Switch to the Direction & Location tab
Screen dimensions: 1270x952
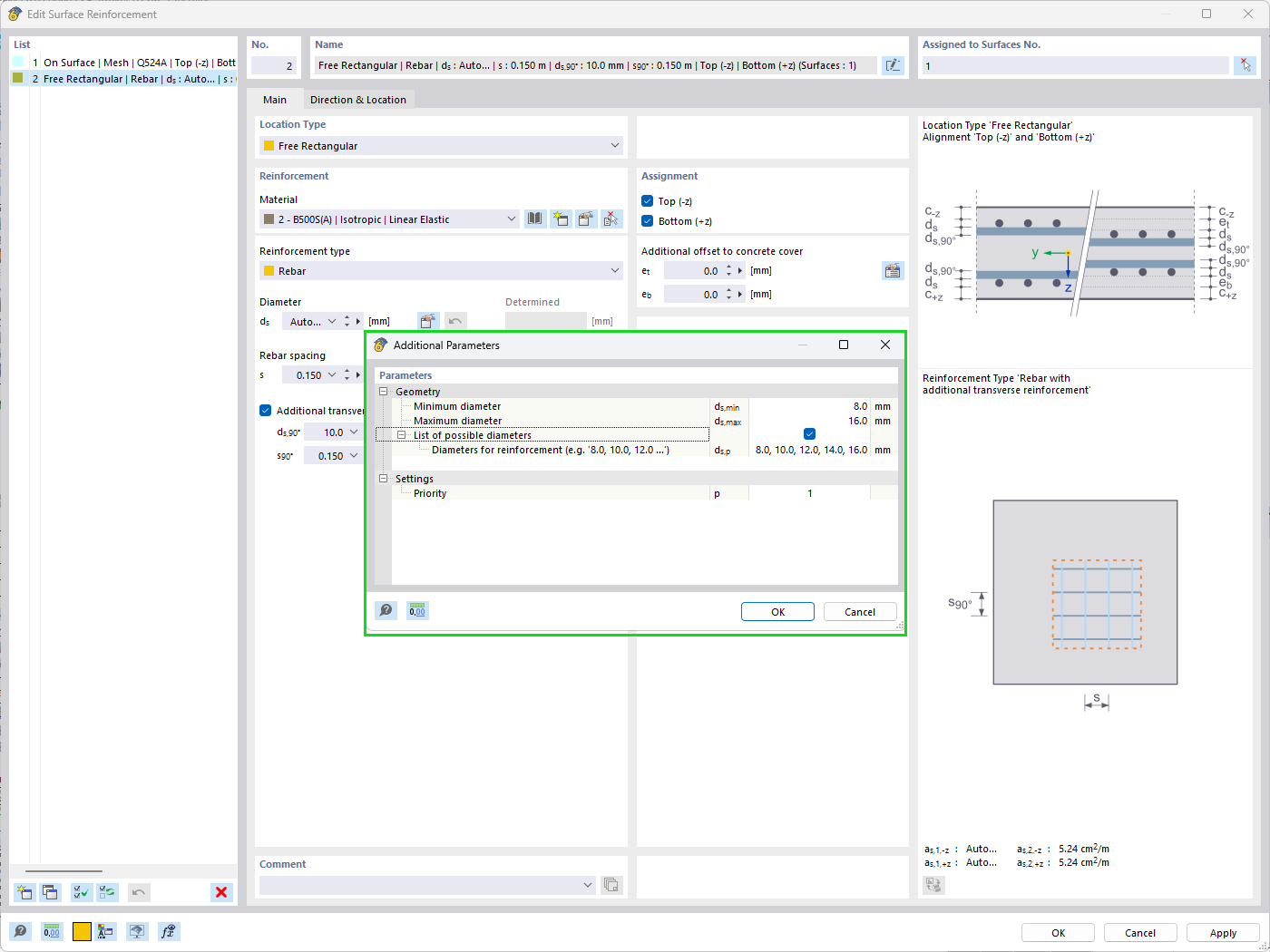point(358,100)
